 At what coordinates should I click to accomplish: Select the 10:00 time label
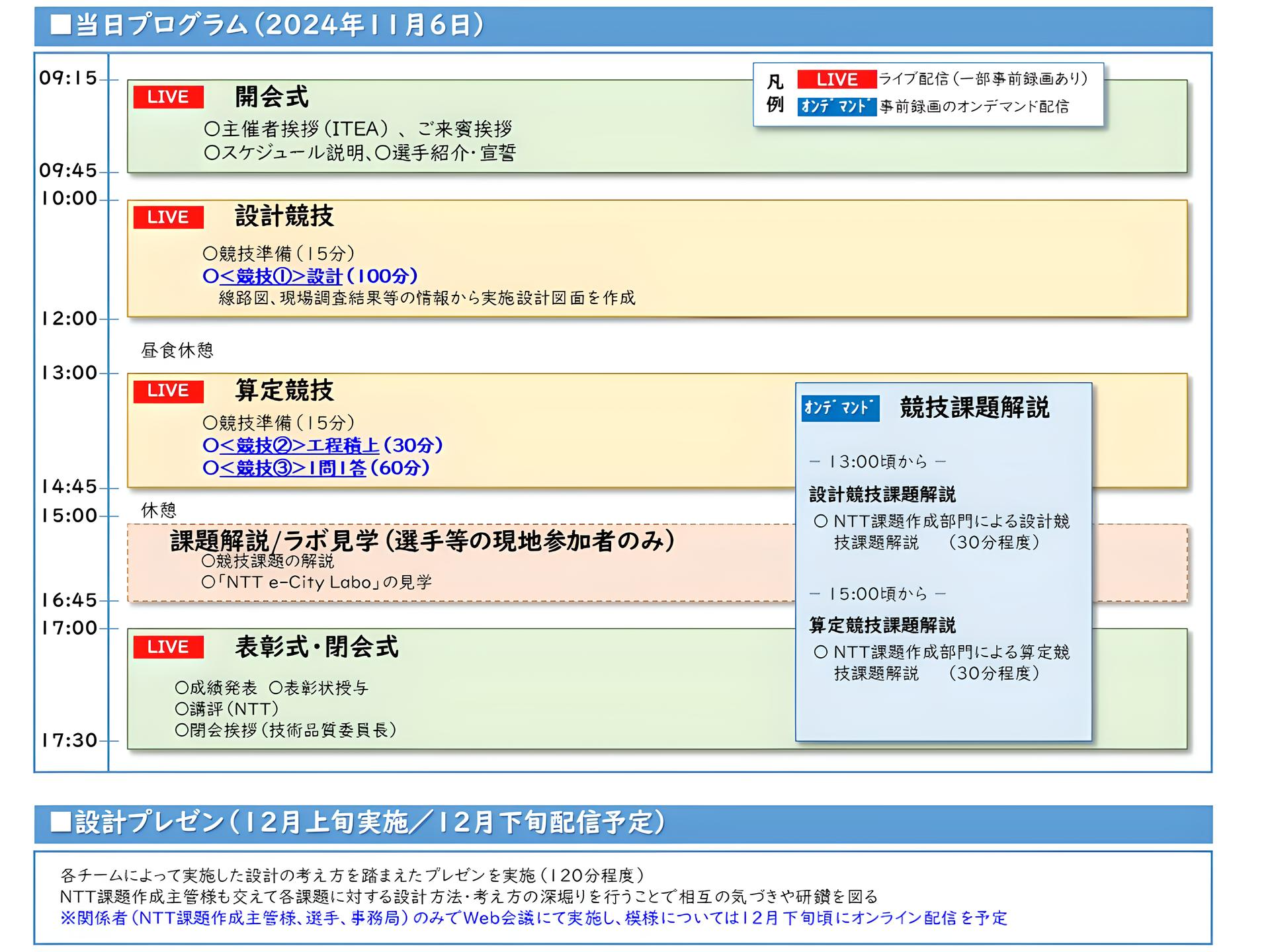tap(68, 199)
